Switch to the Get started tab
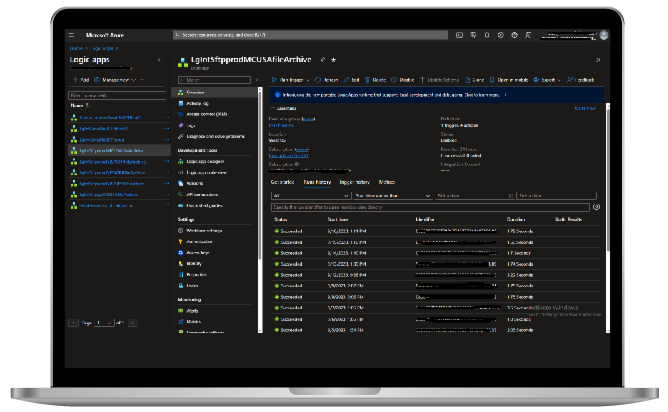 coord(282,182)
